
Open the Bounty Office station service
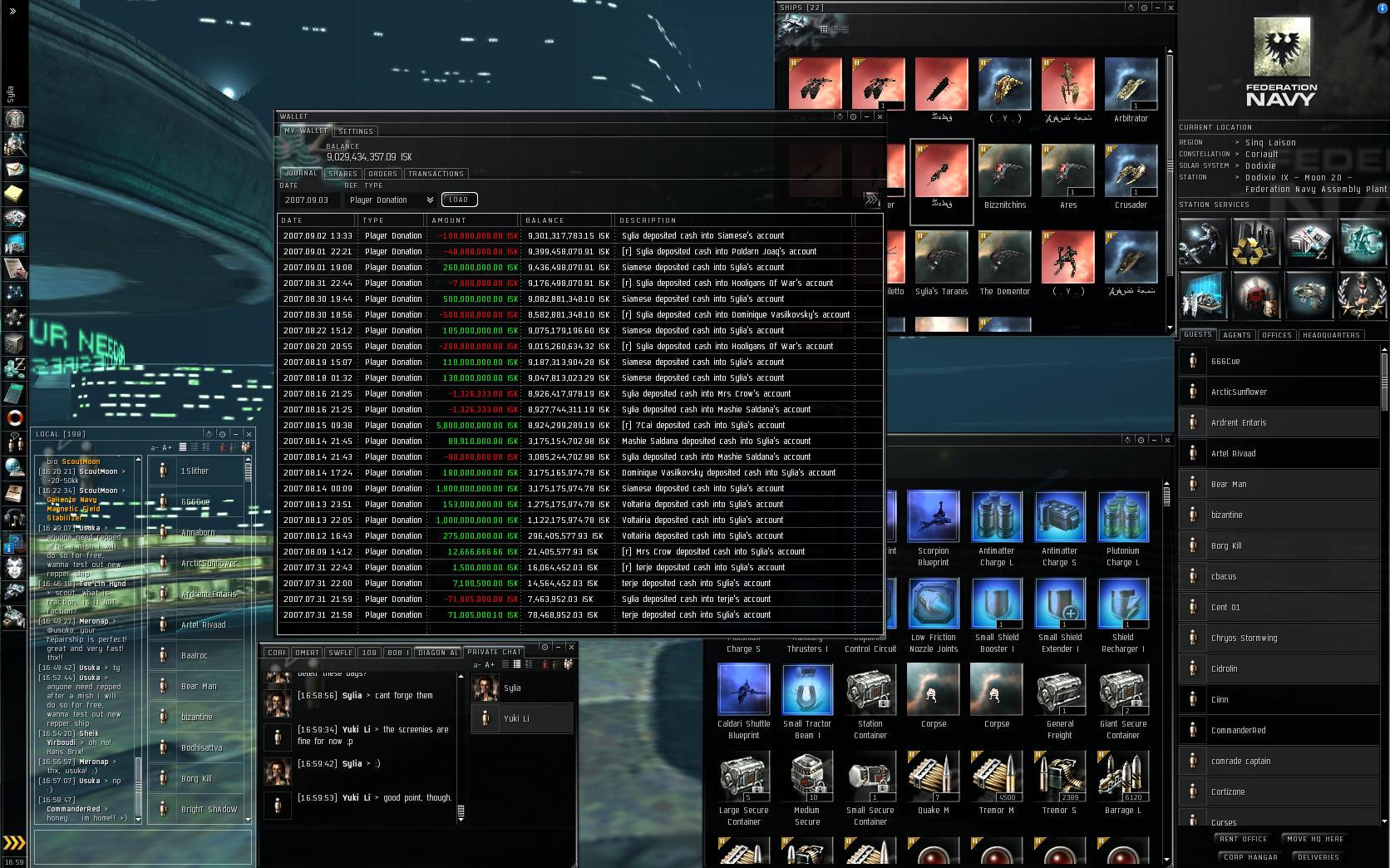pos(1254,294)
